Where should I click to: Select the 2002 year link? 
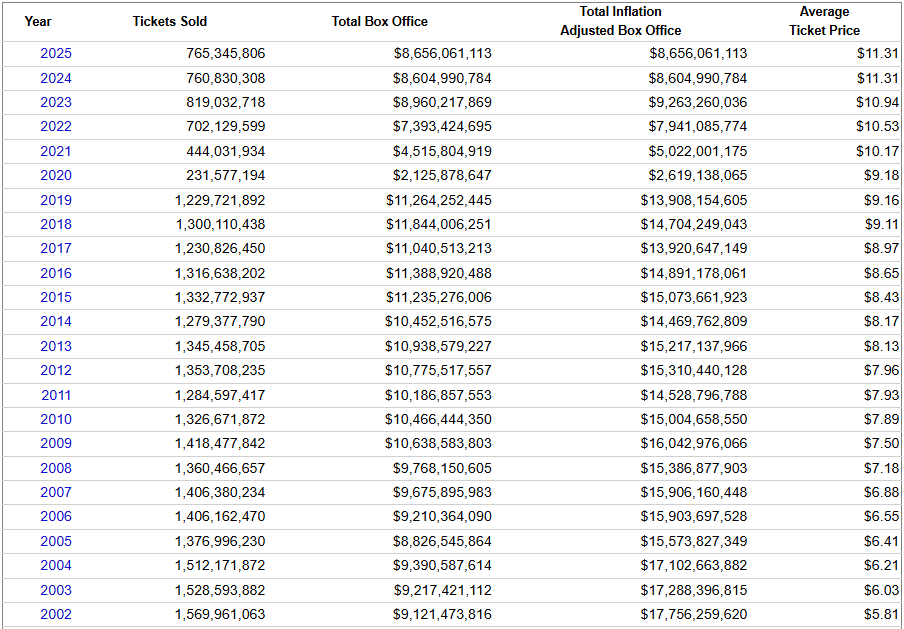pyautogui.click(x=56, y=614)
